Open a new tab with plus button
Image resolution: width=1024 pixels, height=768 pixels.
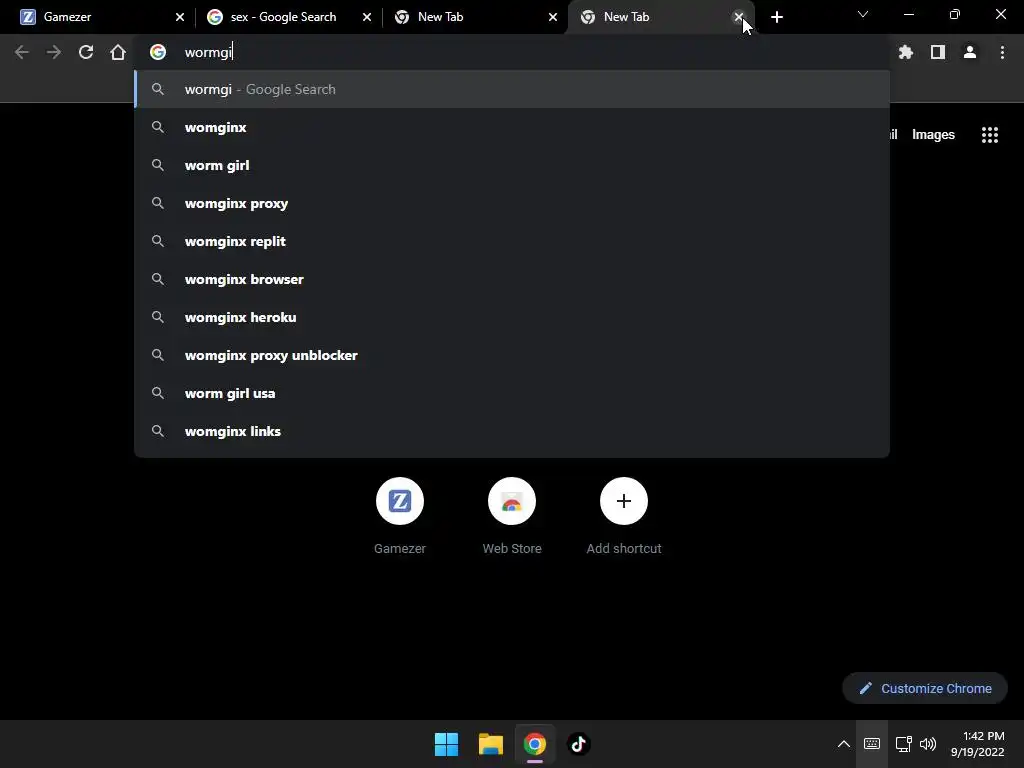click(776, 17)
